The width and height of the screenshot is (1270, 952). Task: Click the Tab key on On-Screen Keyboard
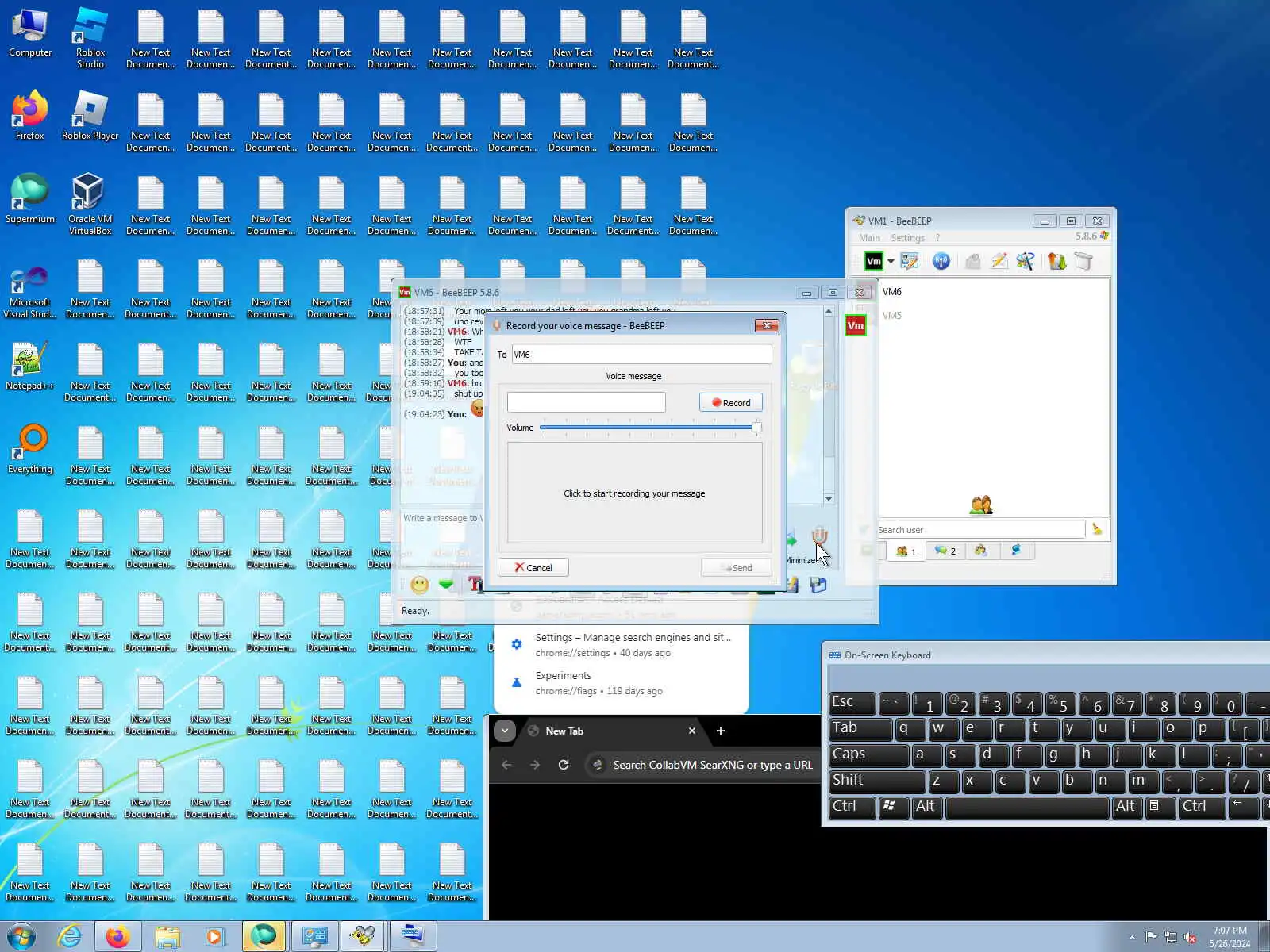pos(860,728)
